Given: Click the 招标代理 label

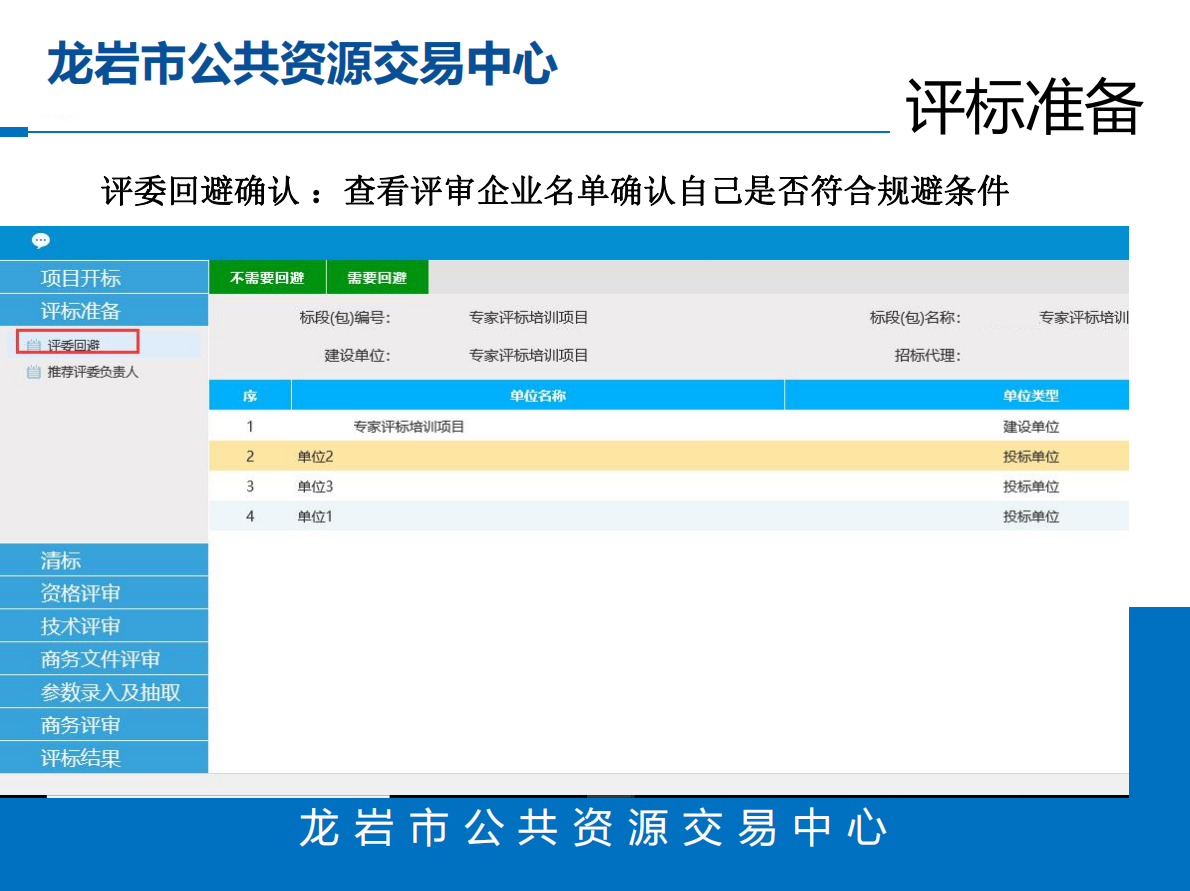Looking at the screenshot, I should point(927,355).
